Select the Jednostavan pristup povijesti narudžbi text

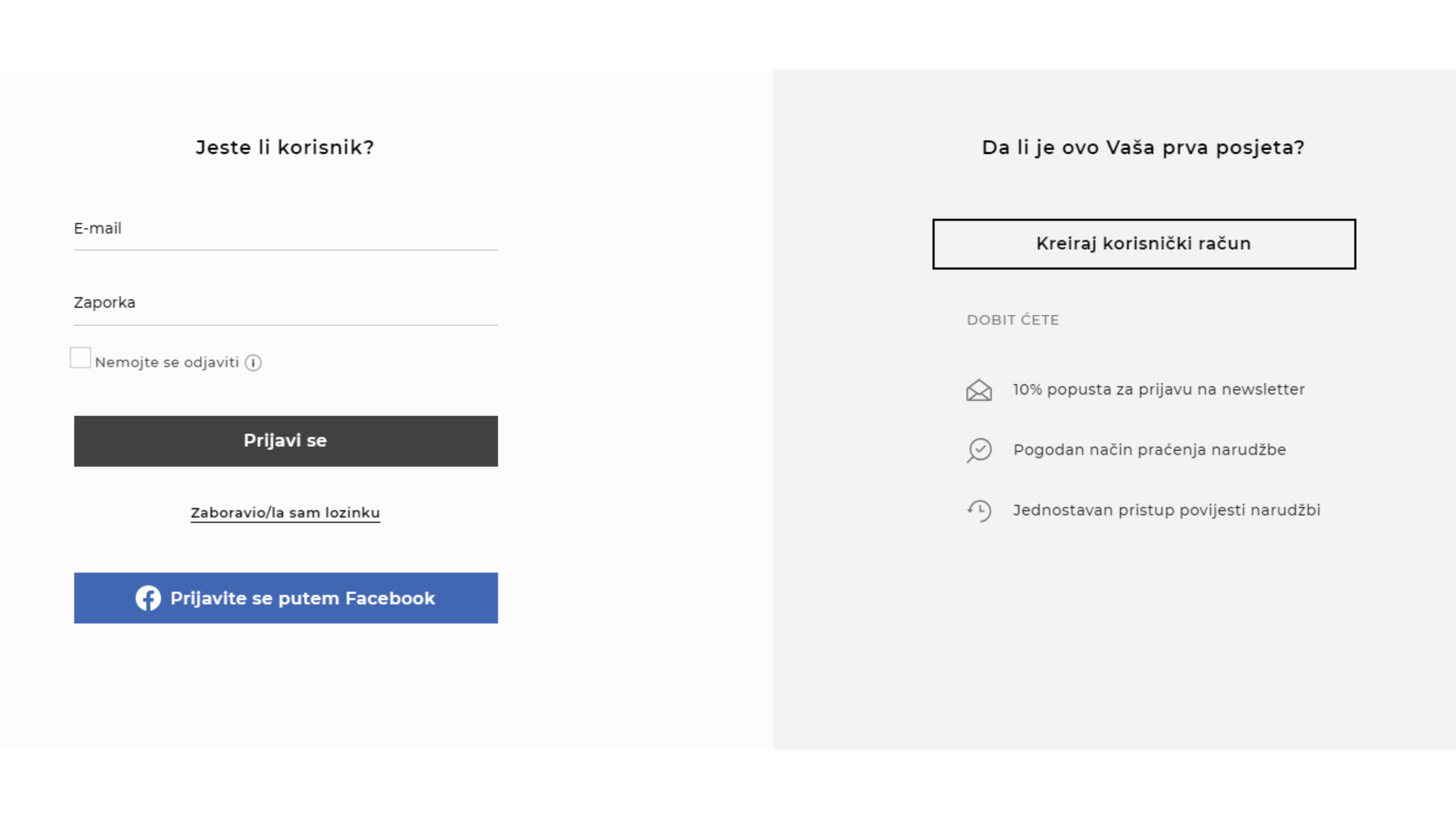[1166, 511]
